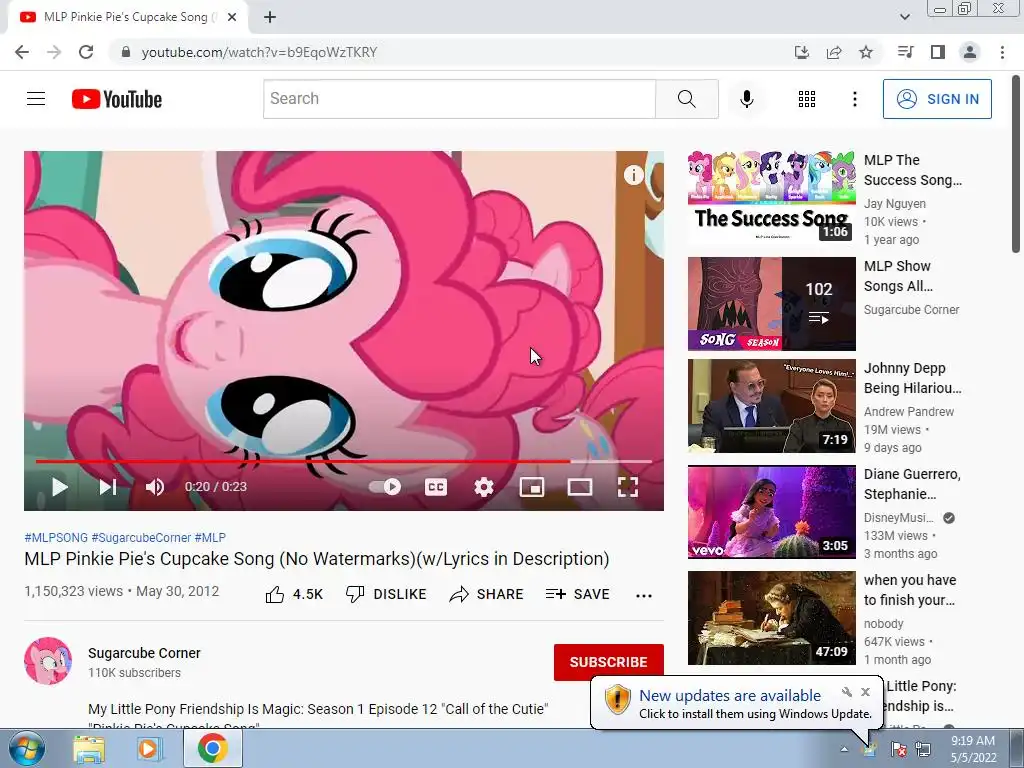Open the Diane Guerrero vevo video thumbnail
This screenshot has height=768, width=1024.
pyautogui.click(x=771, y=512)
